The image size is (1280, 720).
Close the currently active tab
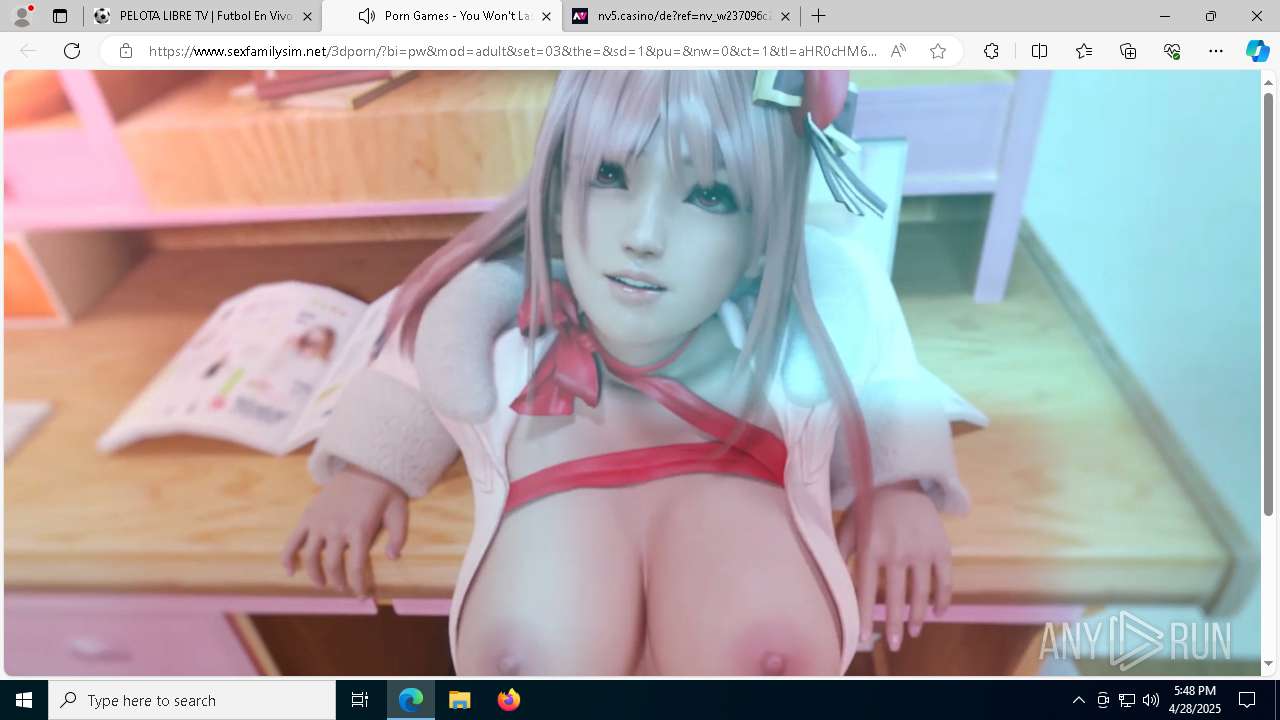coord(546,16)
